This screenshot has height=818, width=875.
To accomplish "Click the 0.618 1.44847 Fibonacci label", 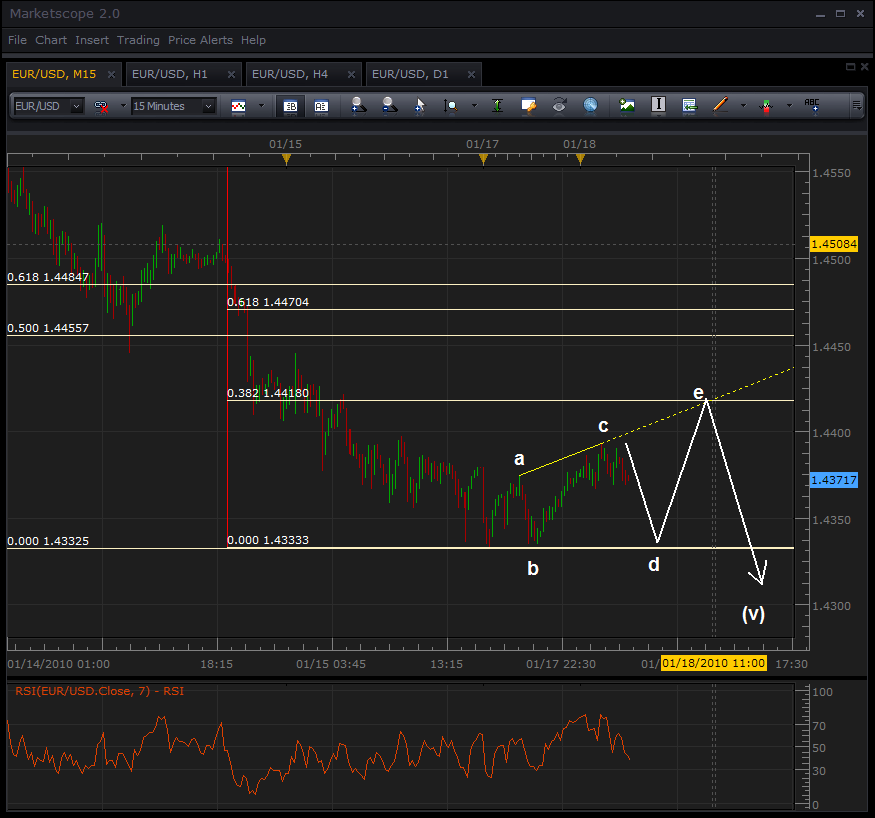I will 48,277.
